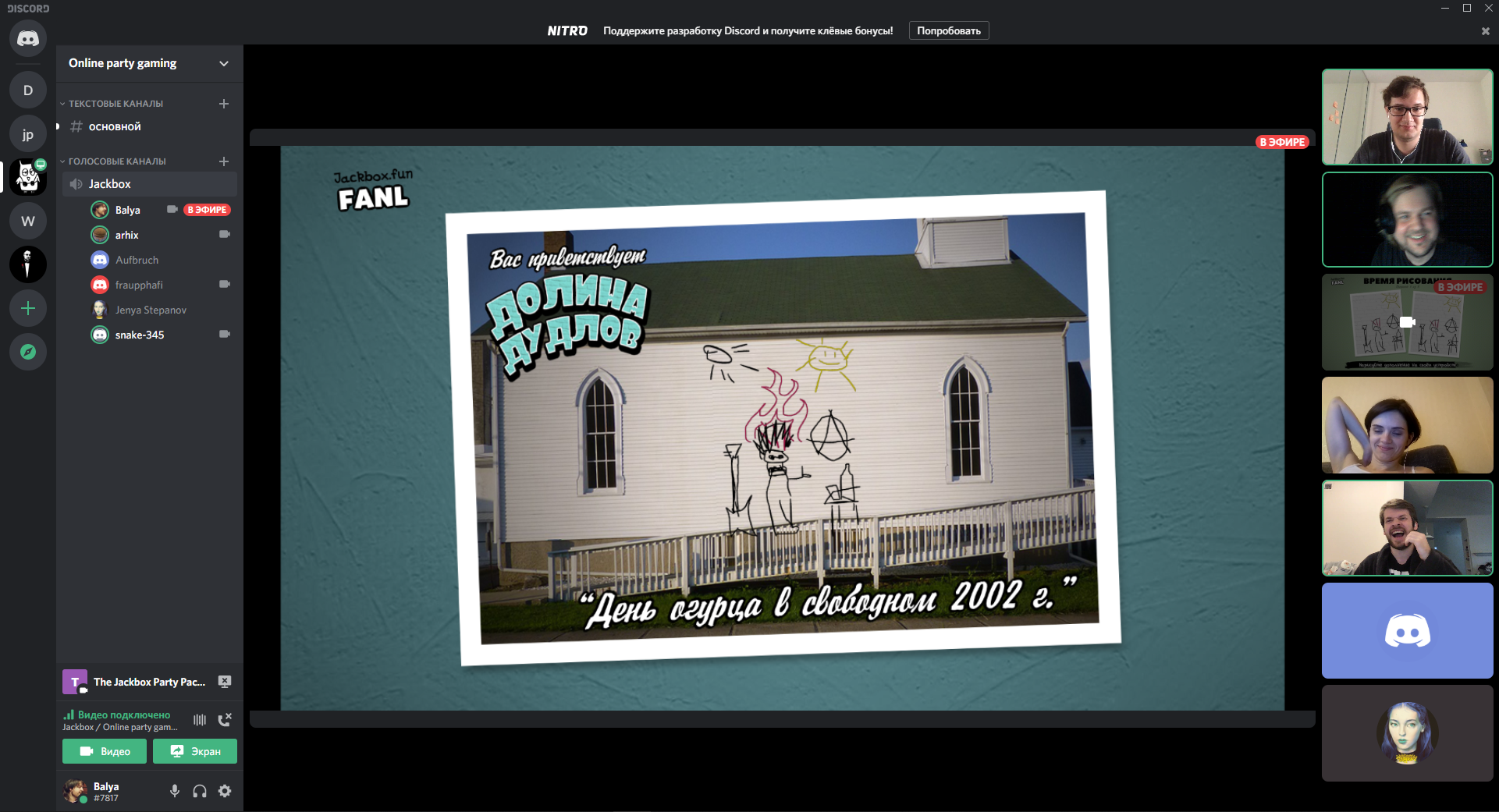
Task: Open Online party gaming server dropdown
Action: pos(148,63)
